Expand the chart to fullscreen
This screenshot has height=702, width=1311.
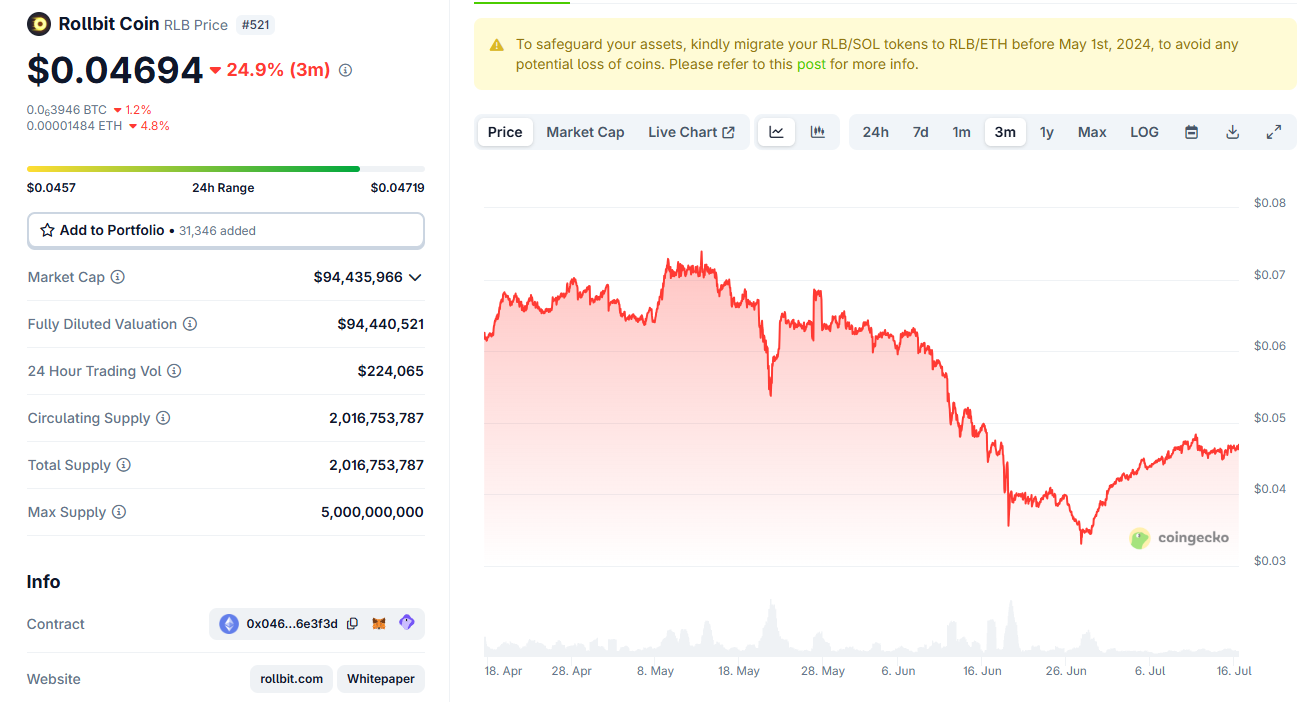coord(1274,132)
